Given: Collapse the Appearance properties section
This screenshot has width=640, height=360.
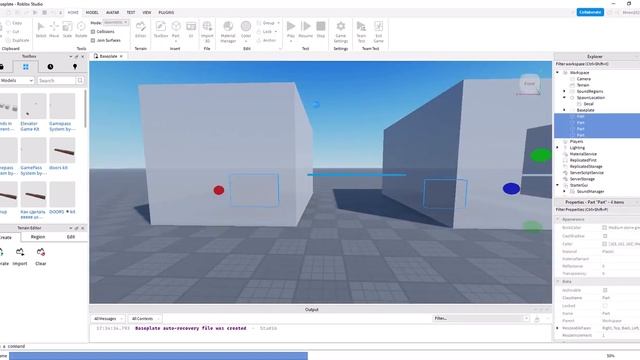Looking at the screenshot, I should [558, 220].
